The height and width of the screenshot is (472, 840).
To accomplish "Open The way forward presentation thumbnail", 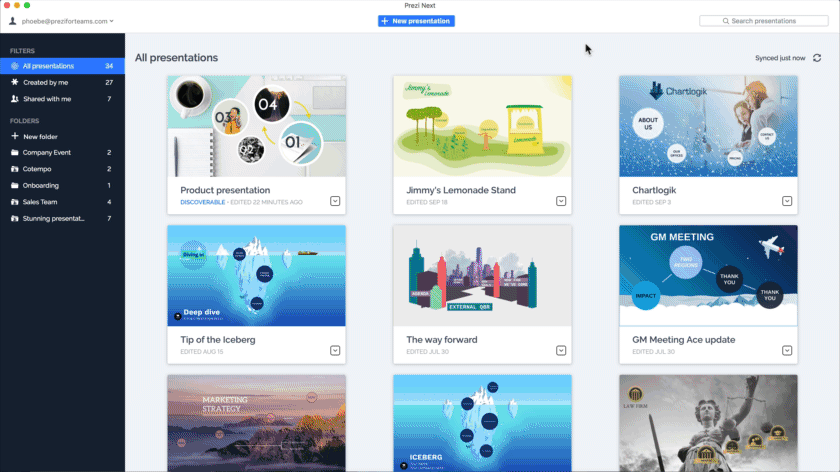I will [x=482, y=275].
